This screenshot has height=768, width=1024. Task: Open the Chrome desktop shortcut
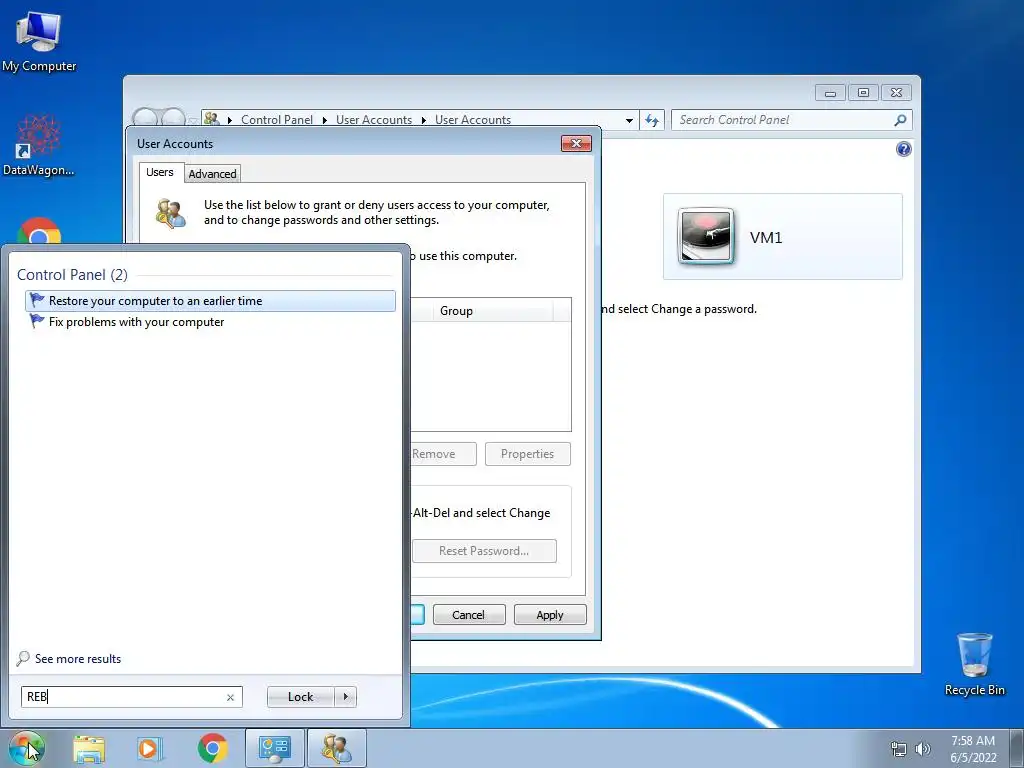(39, 232)
